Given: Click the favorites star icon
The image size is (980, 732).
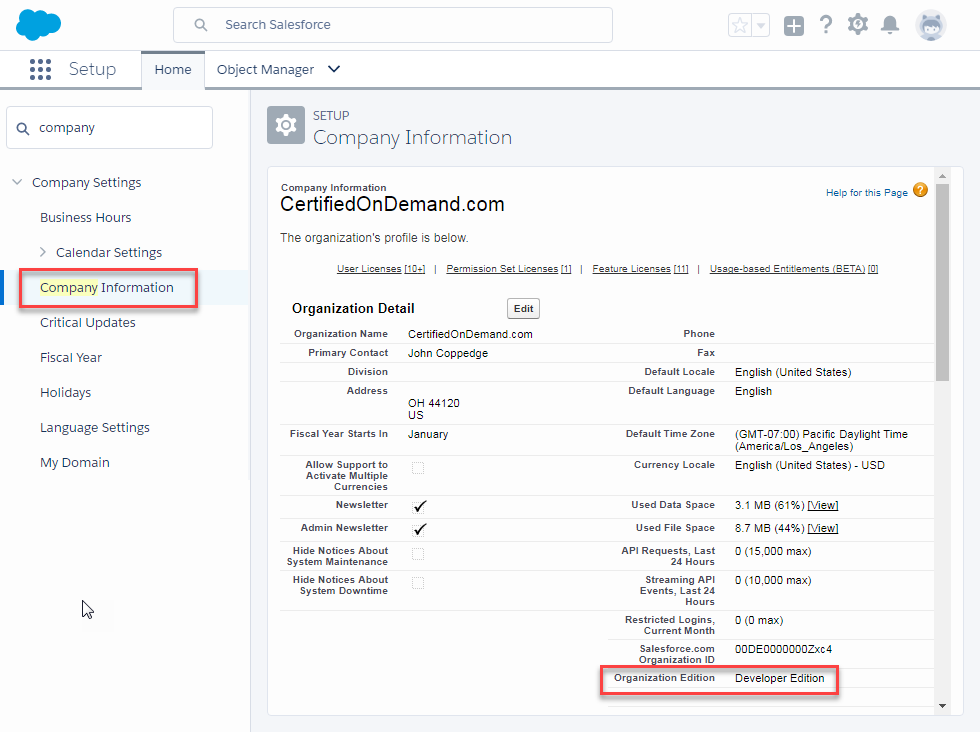Looking at the screenshot, I should [740, 26].
